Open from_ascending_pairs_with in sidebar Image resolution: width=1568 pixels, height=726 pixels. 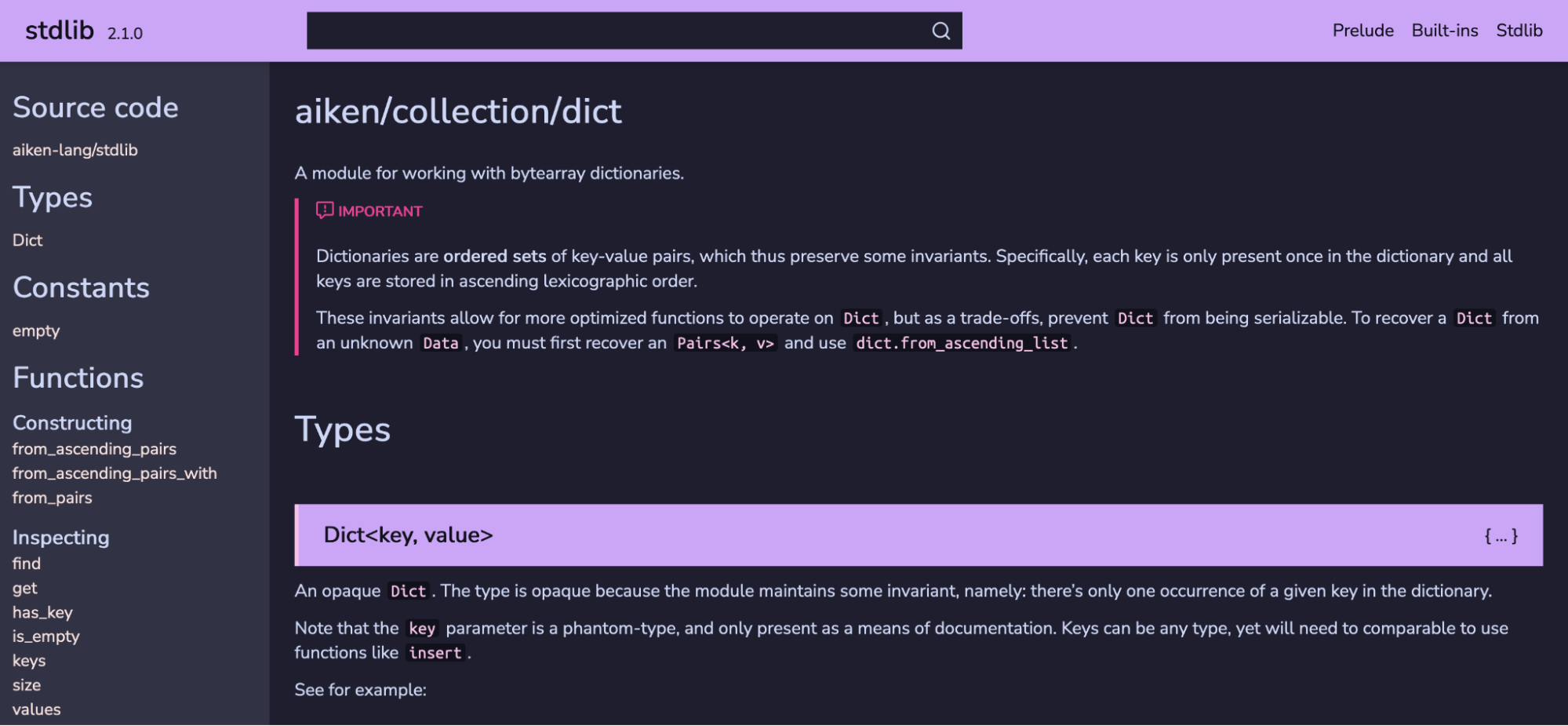coord(115,473)
